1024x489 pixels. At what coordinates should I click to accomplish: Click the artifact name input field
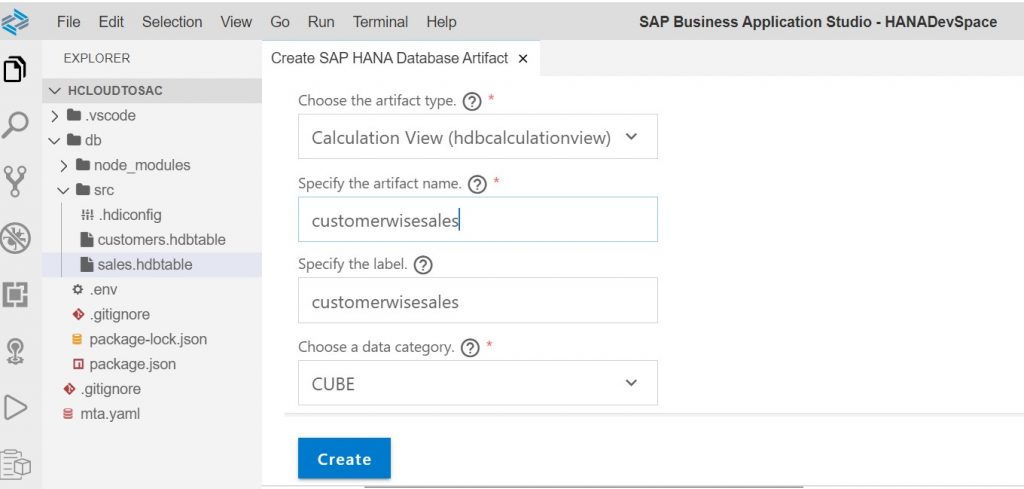pyautogui.click(x=477, y=219)
